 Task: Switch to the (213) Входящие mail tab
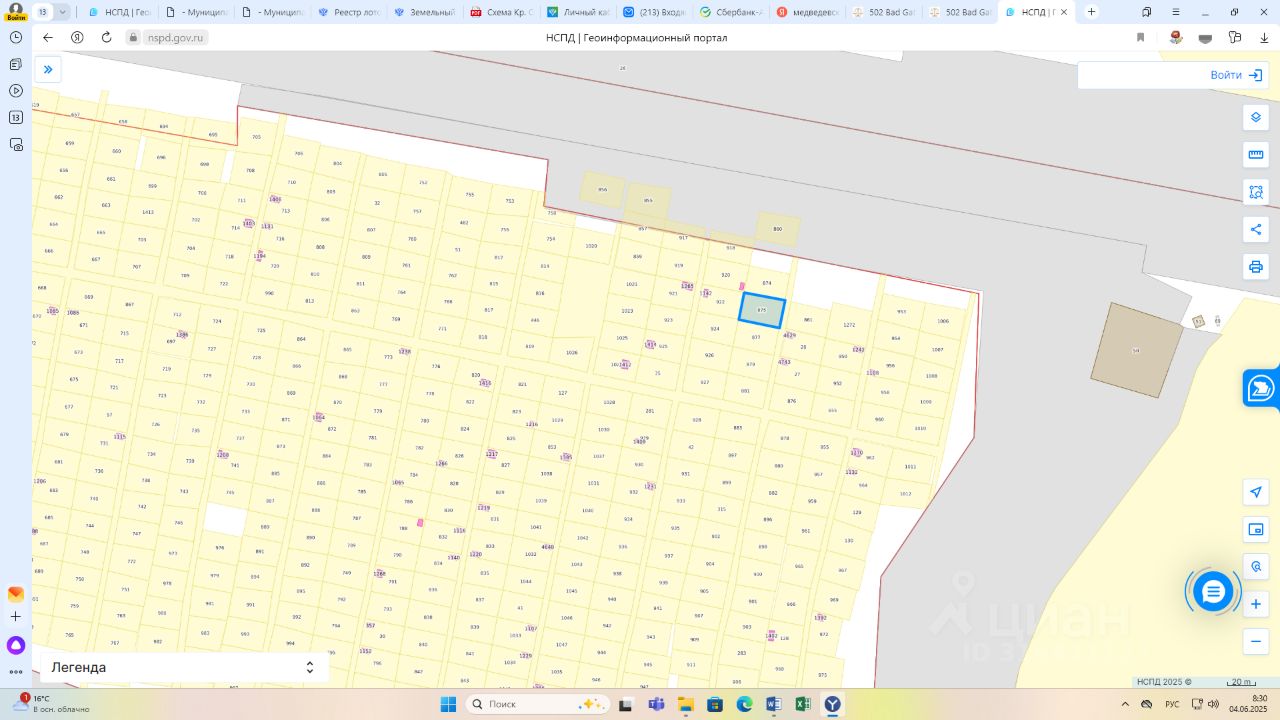[654, 12]
